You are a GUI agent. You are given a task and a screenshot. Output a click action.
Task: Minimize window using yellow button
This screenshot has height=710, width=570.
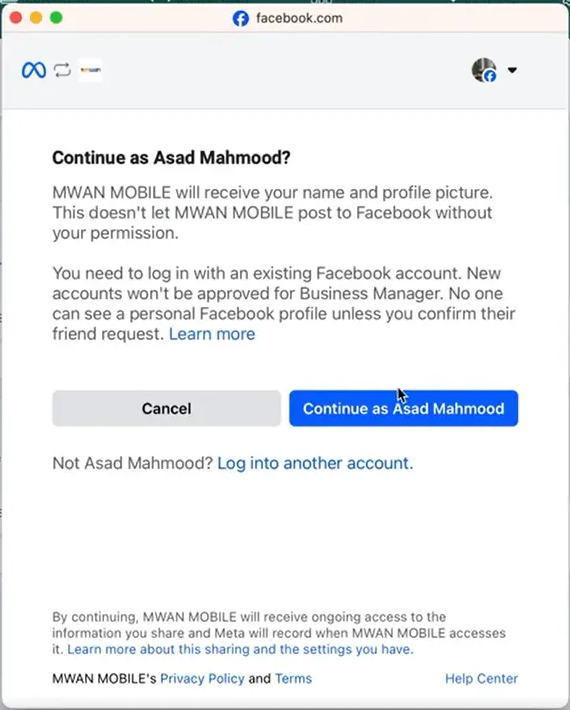36,18
